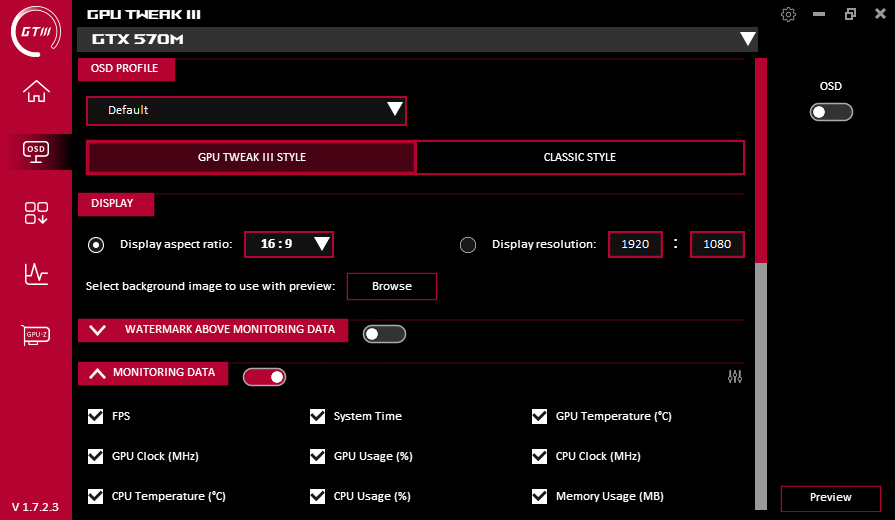Launch GPU-Z from the sidebar
The image size is (895, 520).
click(36, 334)
